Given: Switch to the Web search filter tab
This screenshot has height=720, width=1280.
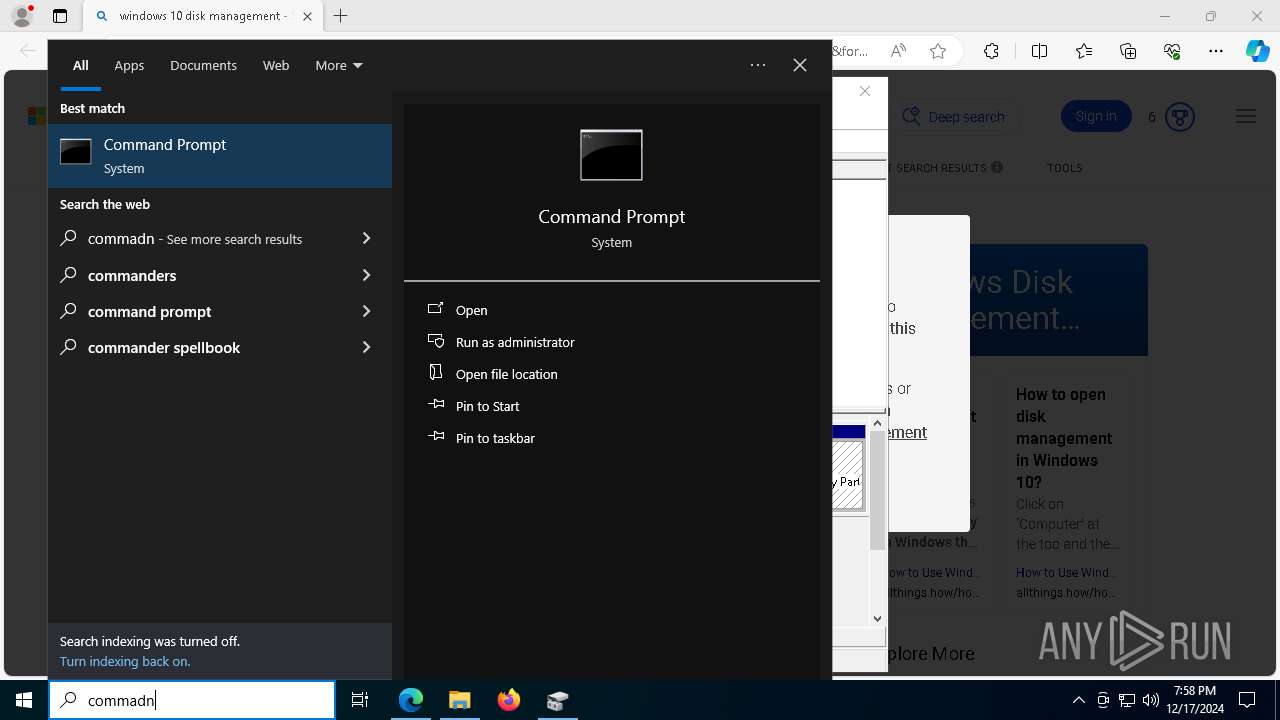Looking at the screenshot, I should tap(276, 65).
